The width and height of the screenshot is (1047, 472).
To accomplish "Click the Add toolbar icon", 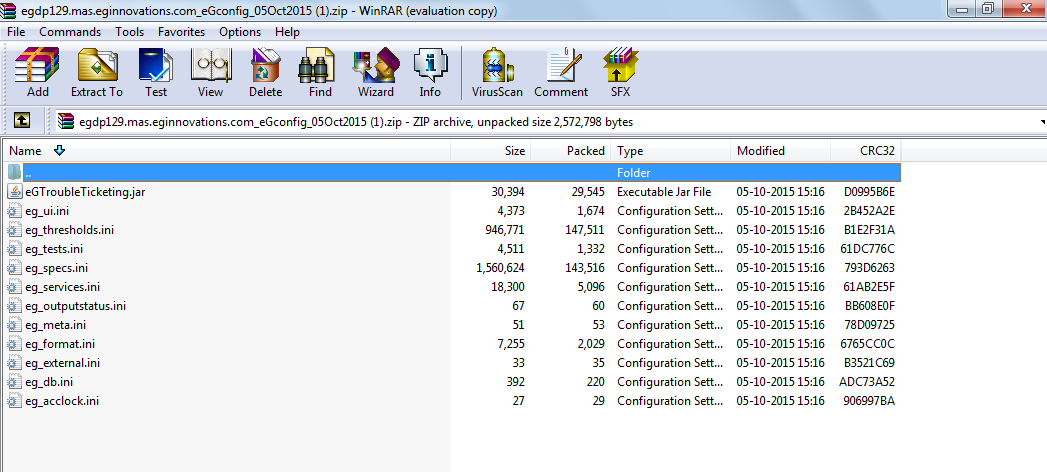I will 37,65.
